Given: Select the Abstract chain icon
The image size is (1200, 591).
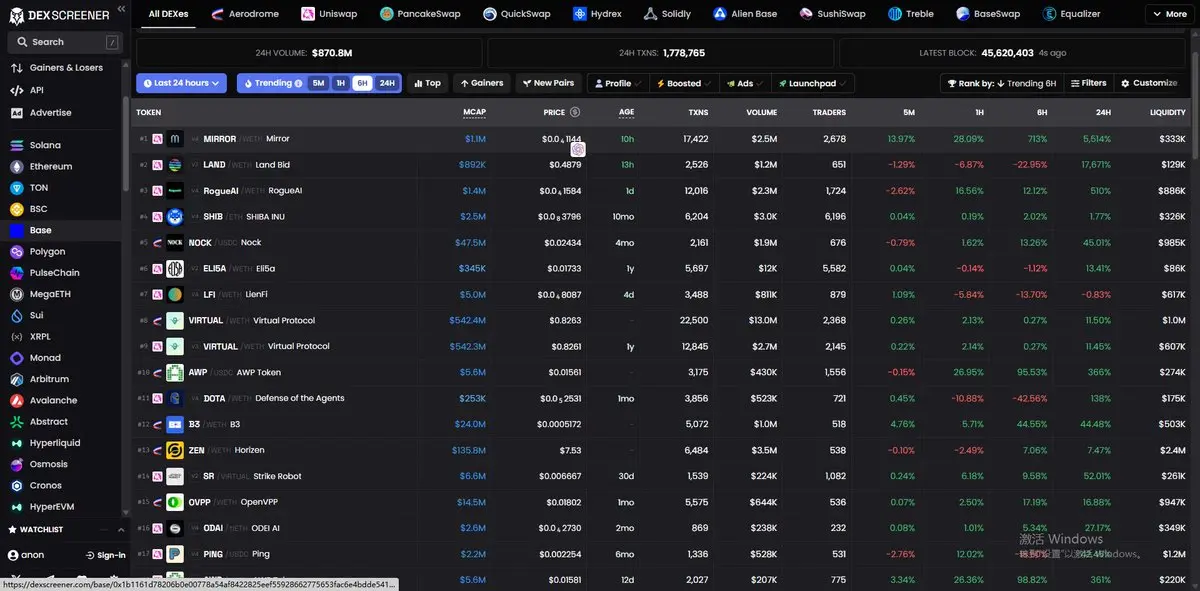Looking at the screenshot, I should (16, 422).
